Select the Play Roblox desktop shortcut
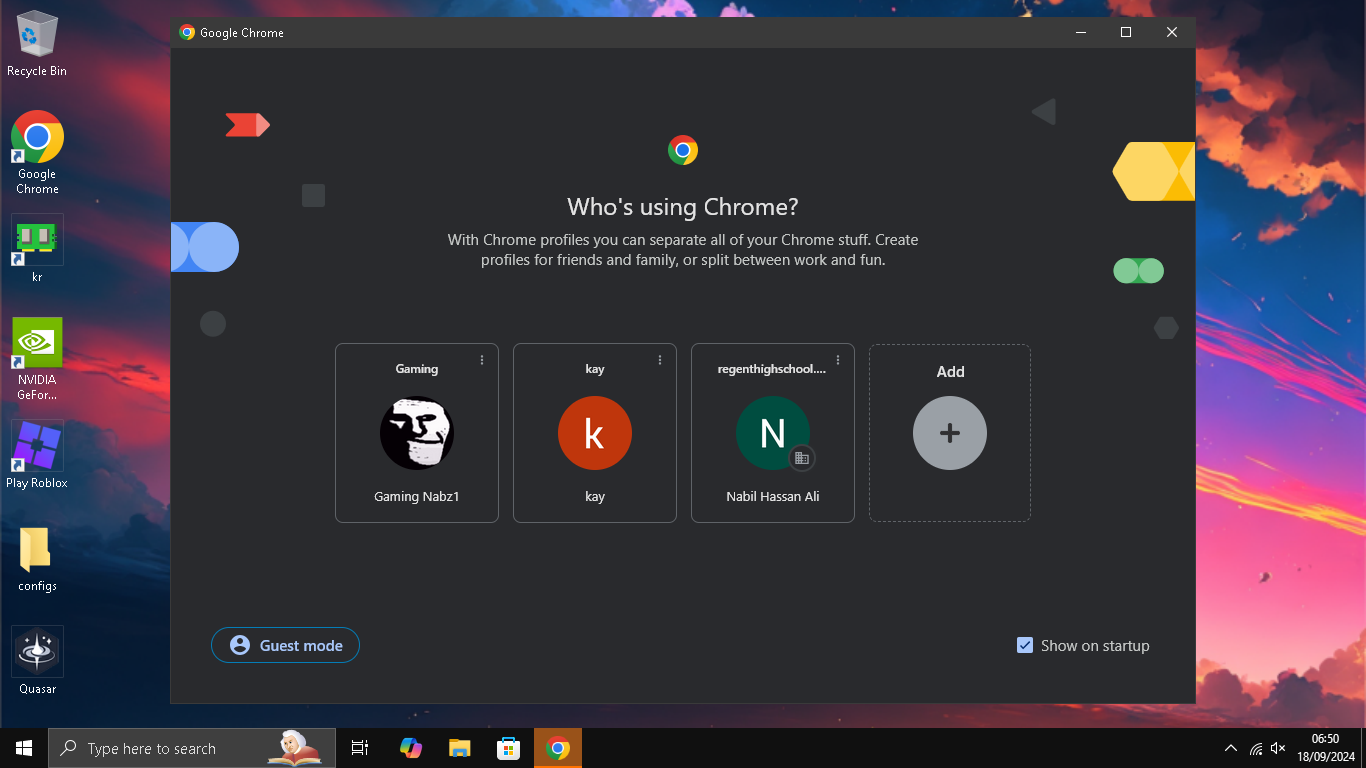The height and width of the screenshot is (768, 1366). pyautogui.click(x=37, y=455)
